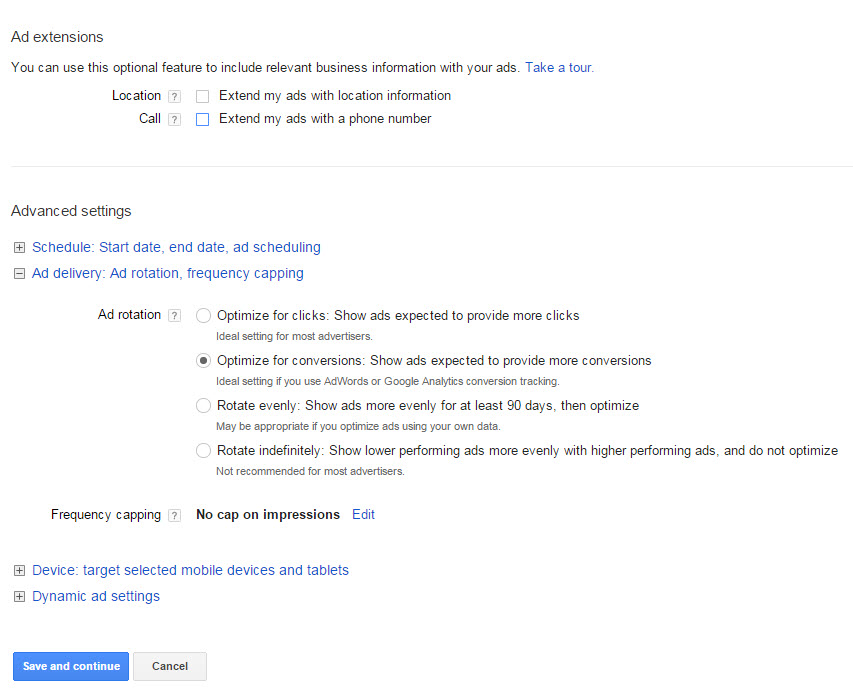This screenshot has width=853, height=693.
Task: Expand the Schedule section plus icon
Action: [x=19, y=248]
